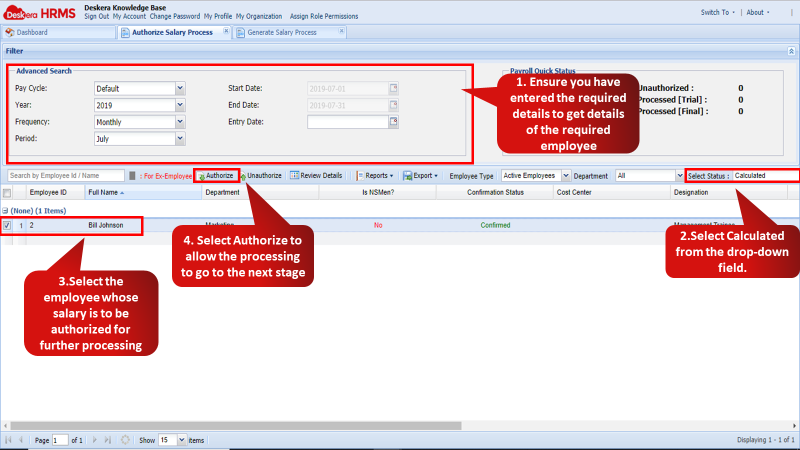Screen dimensions: 800x450
Task: Open the items-per-page dropdown
Action: click(x=182, y=440)
